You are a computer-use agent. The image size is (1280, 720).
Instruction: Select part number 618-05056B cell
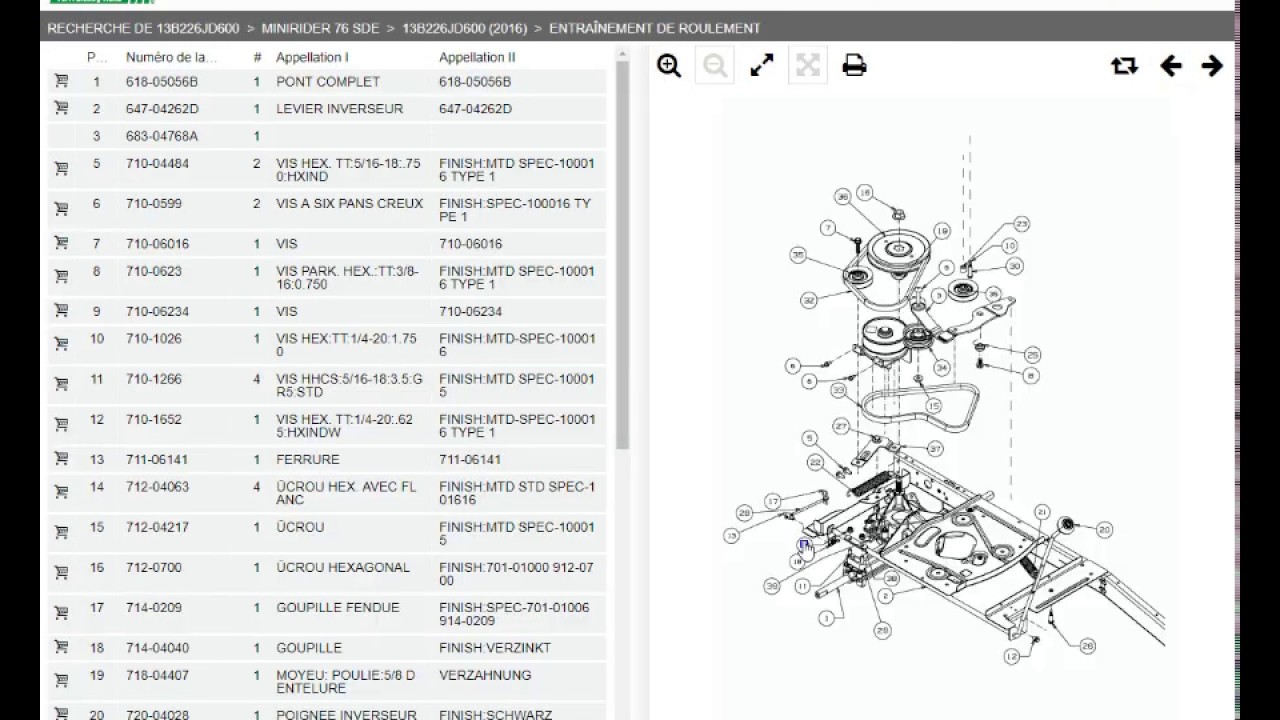pyautogui.click(x=162, y=81)
